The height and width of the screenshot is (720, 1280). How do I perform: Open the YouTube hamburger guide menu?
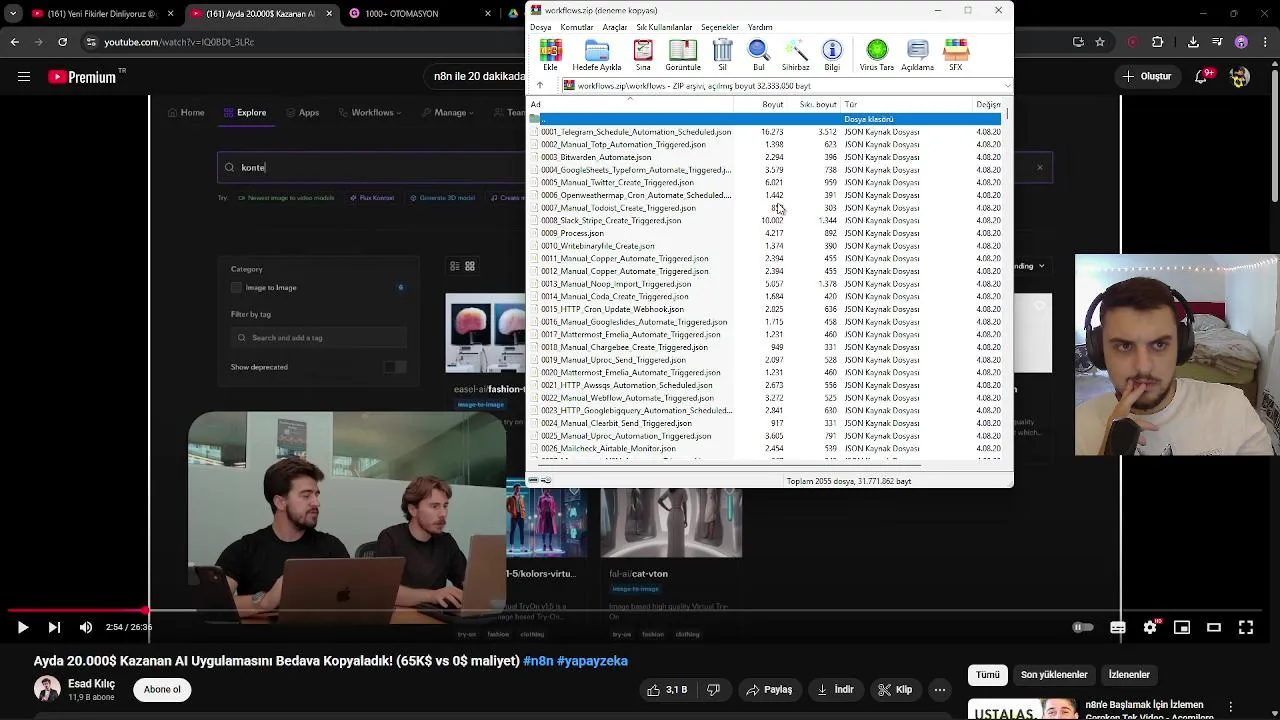(24, 77)
